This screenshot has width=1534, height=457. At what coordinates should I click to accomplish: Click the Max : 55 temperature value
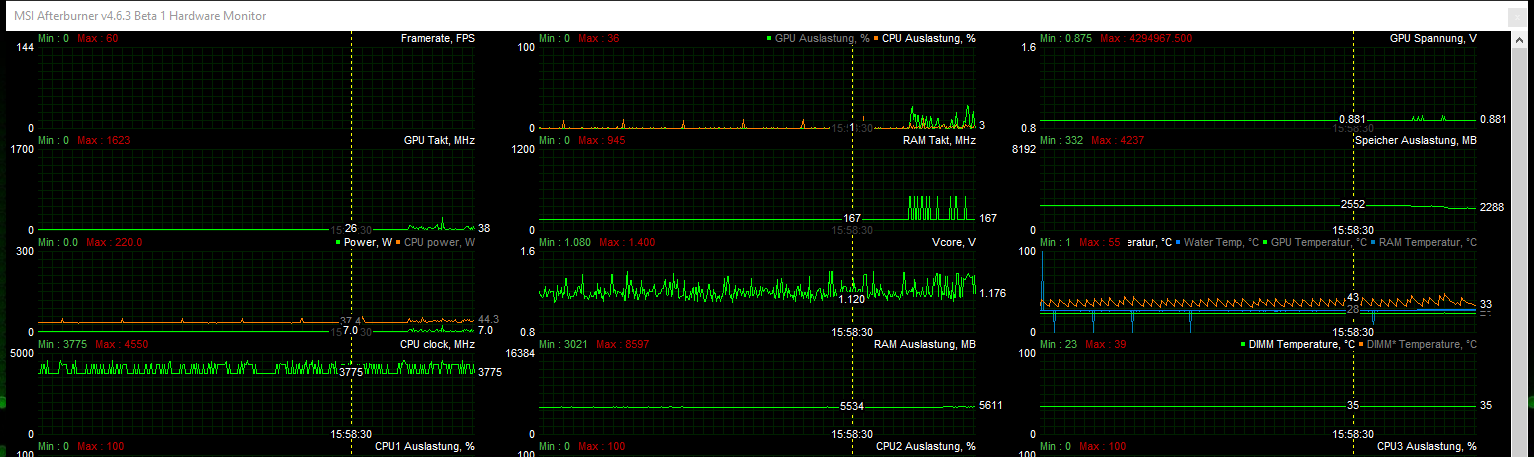(x=1100, y=242)
